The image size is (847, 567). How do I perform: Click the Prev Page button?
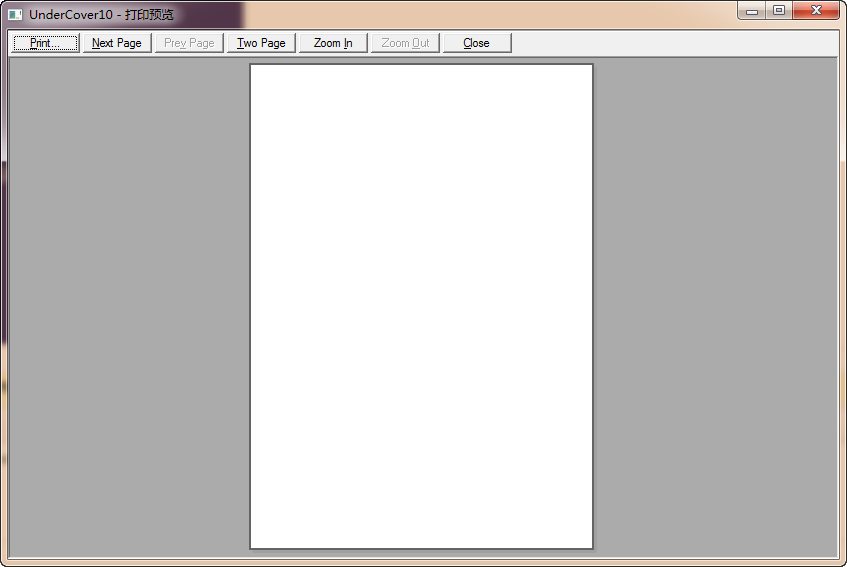tap(189, 43)
